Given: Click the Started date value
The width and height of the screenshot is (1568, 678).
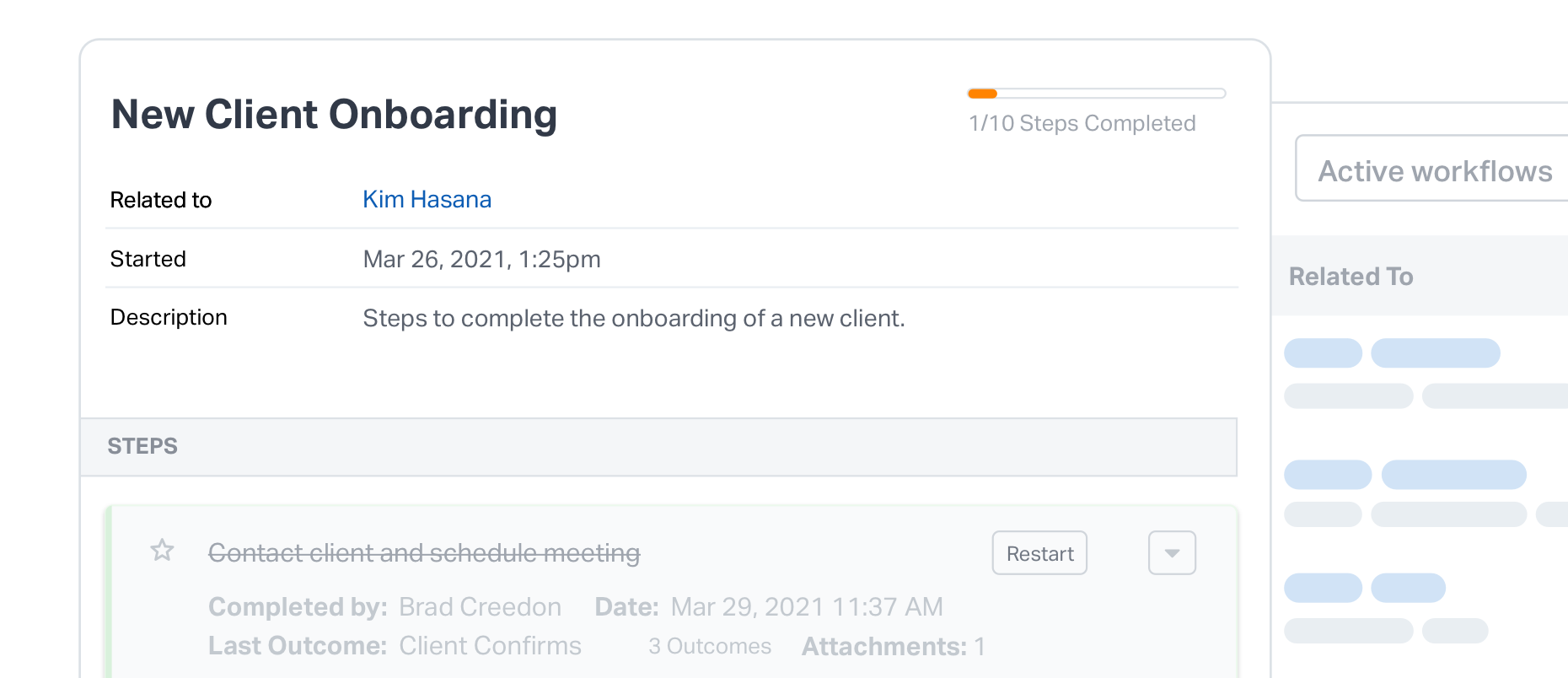Looking at the screenshot, I should pos(481,259).
